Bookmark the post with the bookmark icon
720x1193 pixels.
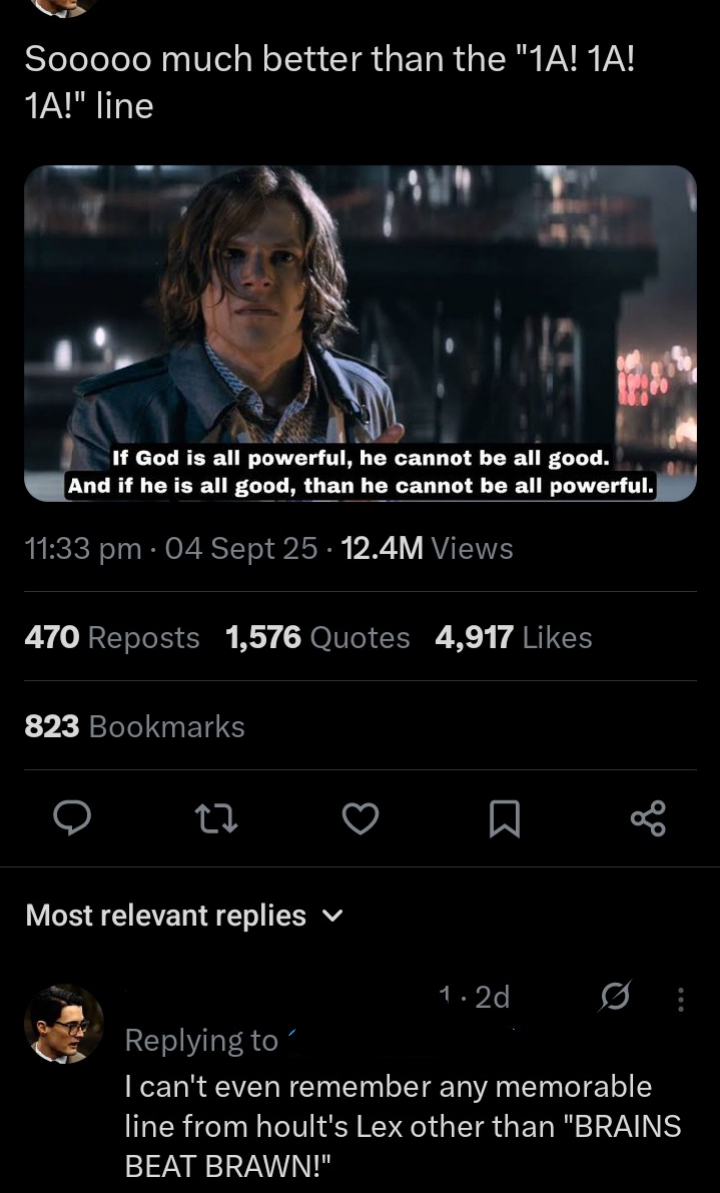click(504, 819)
